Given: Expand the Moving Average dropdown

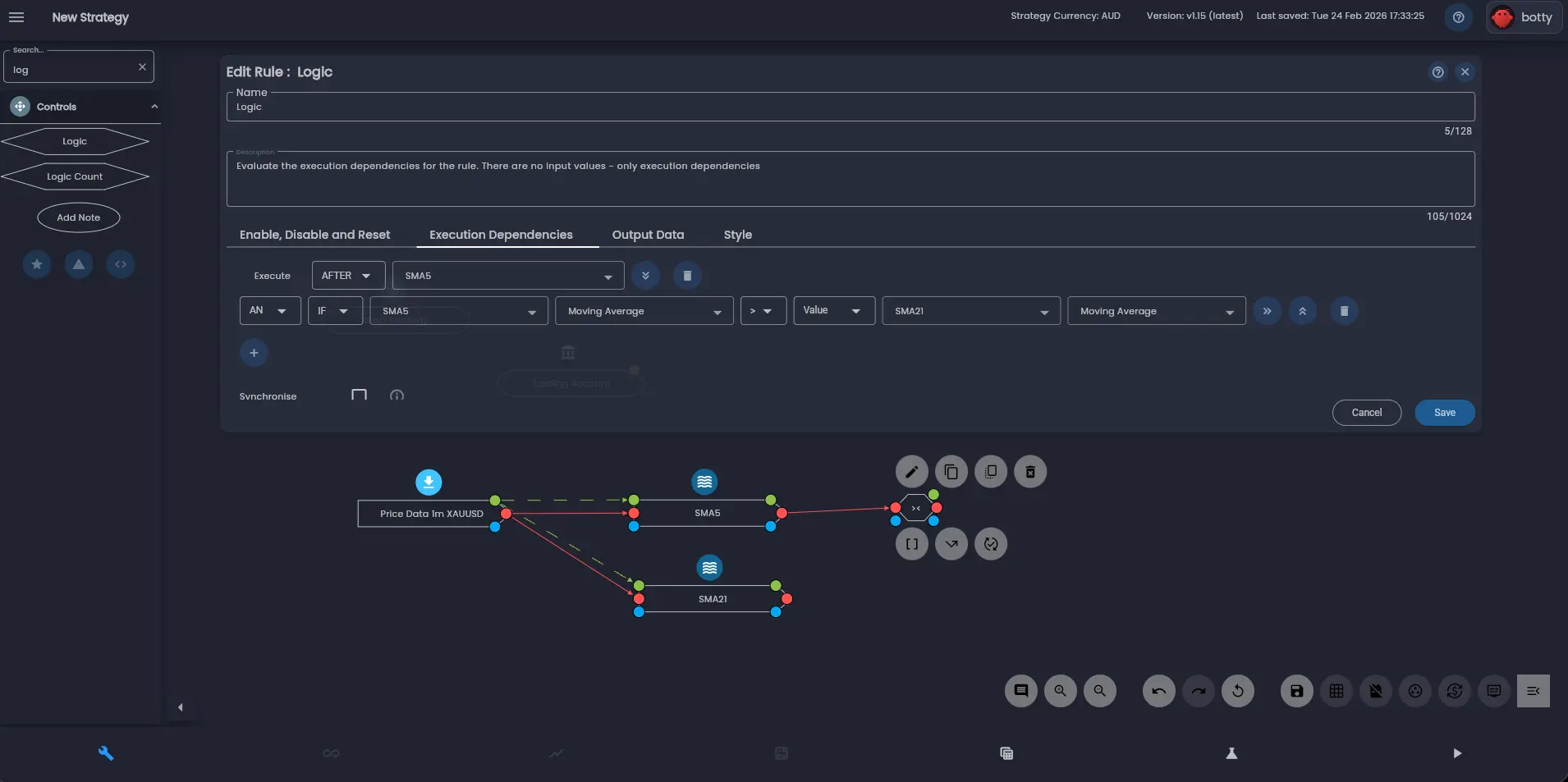Looking at the screenshot, I should pyautogui.click(x=644, y=311).
